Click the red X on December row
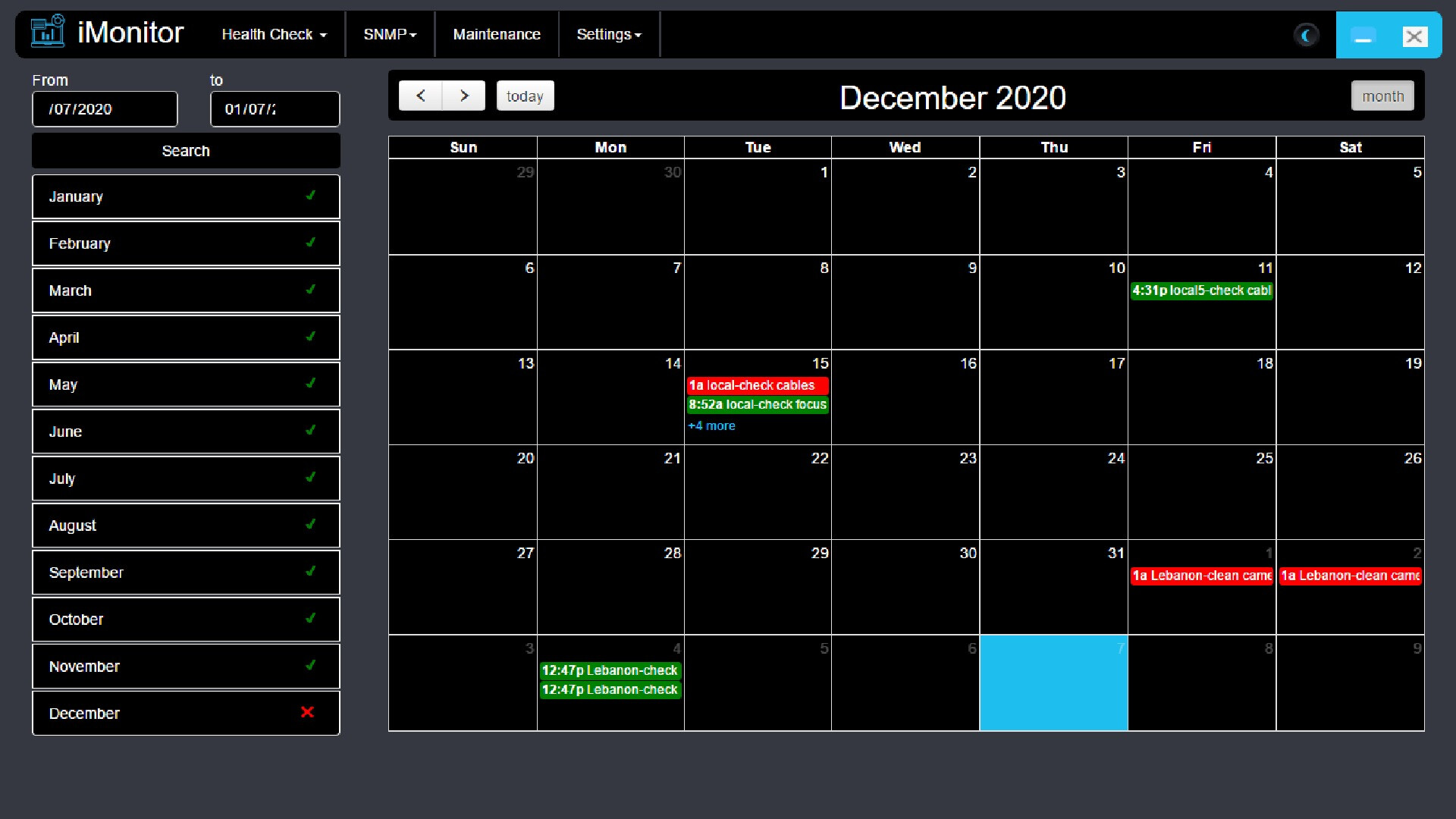1456x819 pixels. tap(307, 712)
